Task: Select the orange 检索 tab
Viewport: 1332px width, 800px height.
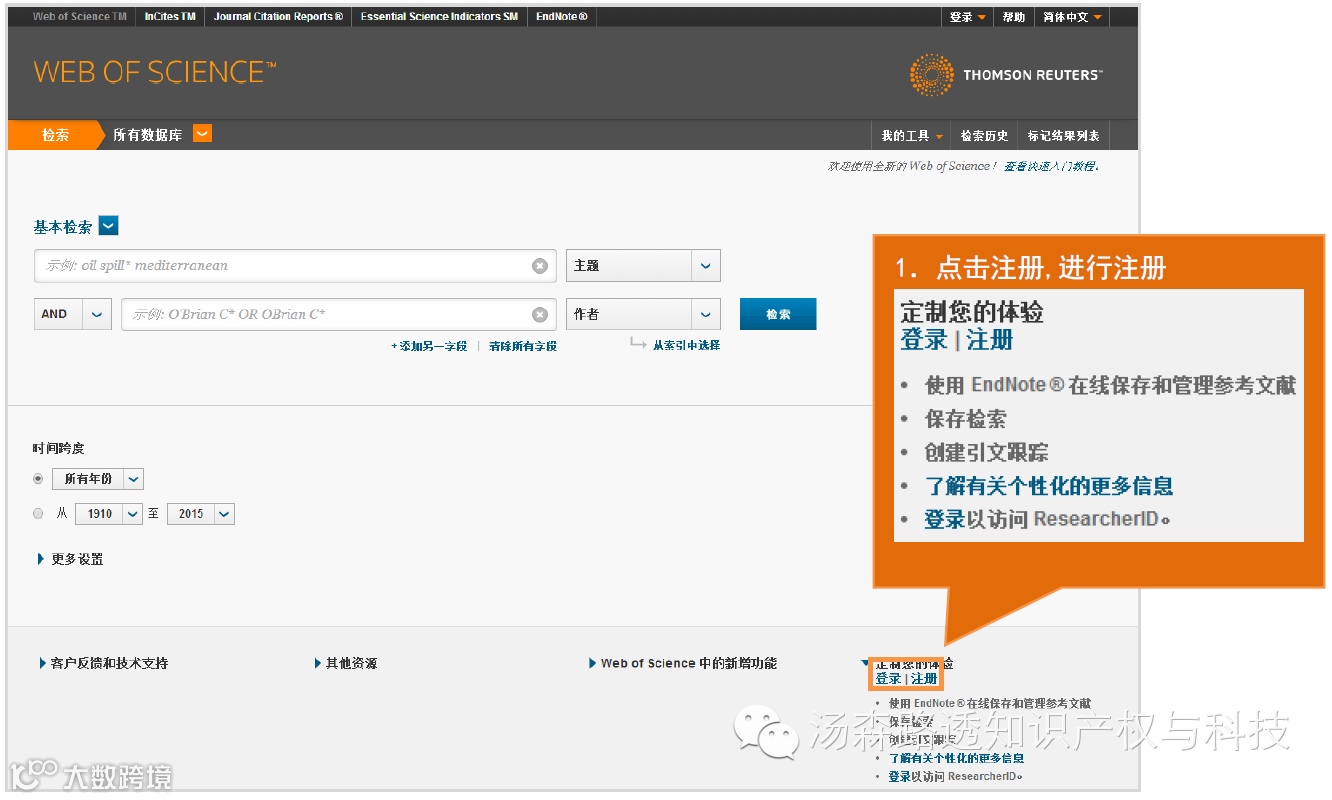Action: tap(56, 135)
